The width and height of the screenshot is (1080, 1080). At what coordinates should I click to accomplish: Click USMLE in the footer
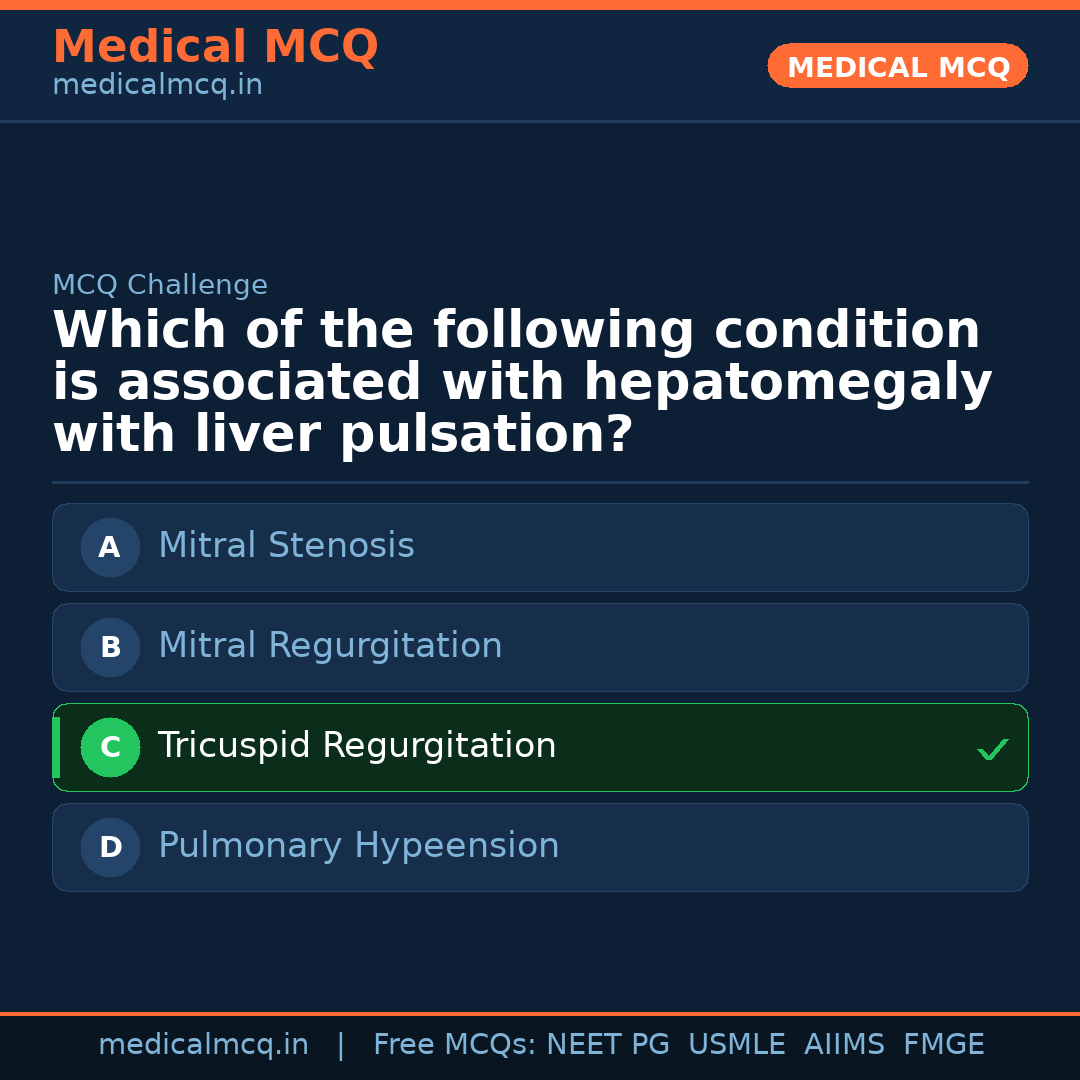pos(736,1045)
